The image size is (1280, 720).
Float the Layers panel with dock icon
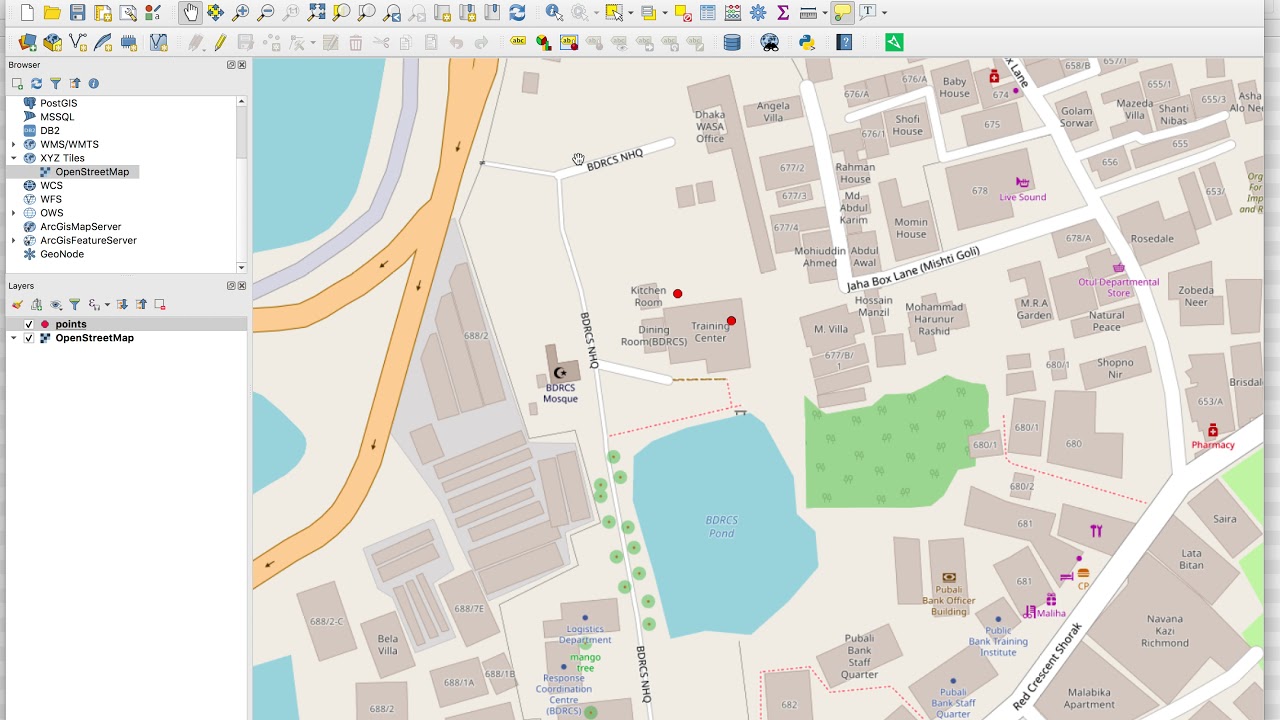pyautogui.click(x=231, y=286)
